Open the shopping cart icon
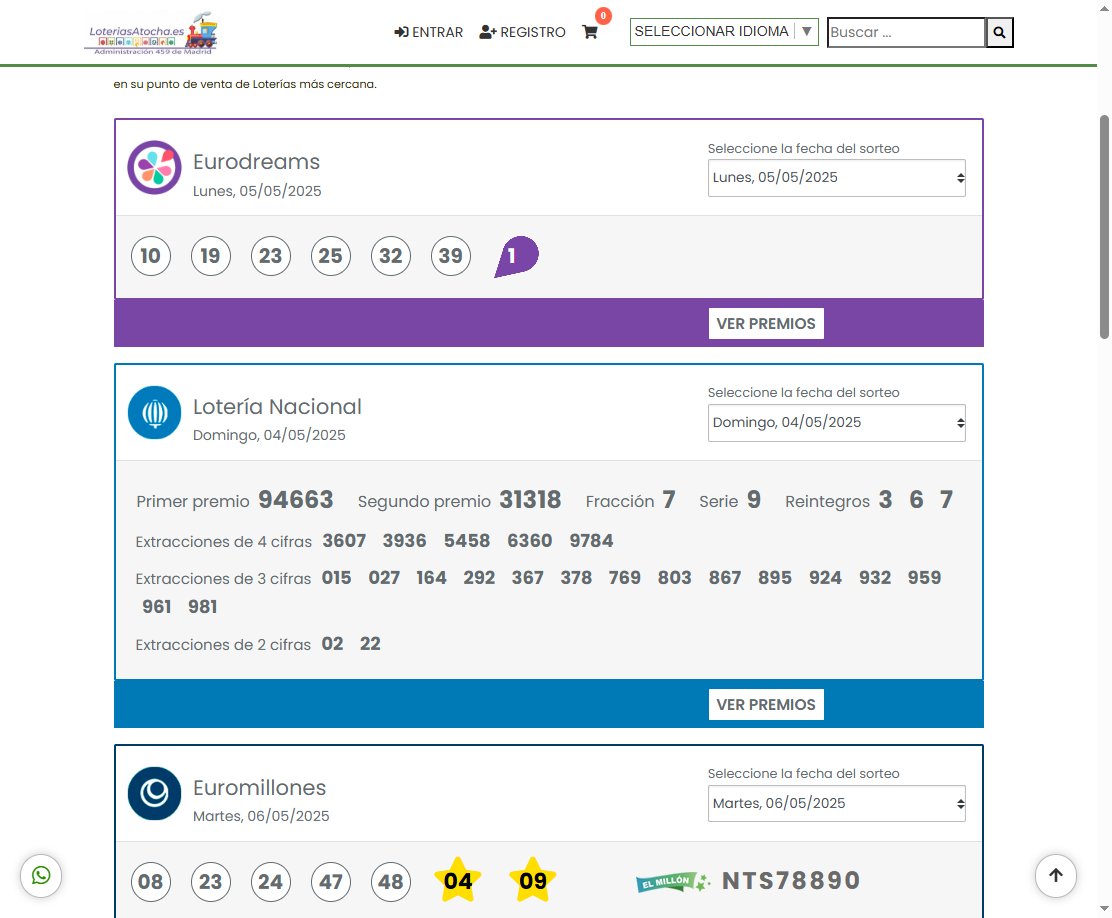This screenshot has width=1112, height=918. coord(589,32)
